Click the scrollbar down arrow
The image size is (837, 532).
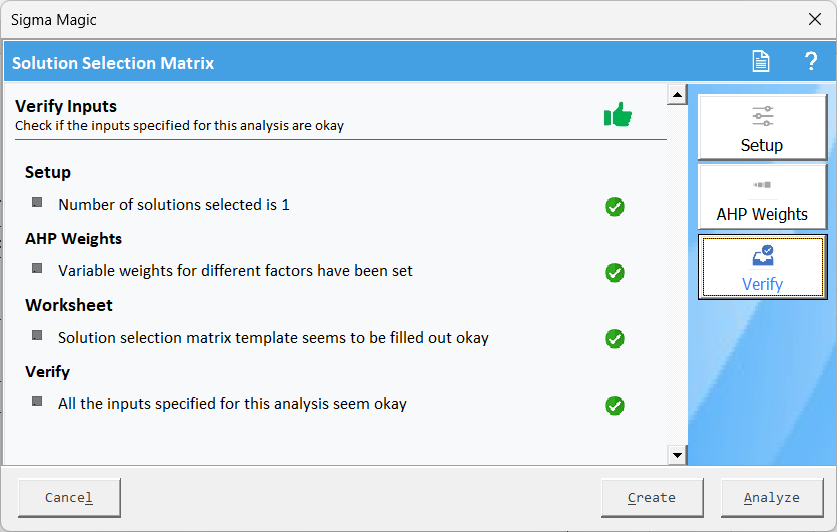point(677,455)
